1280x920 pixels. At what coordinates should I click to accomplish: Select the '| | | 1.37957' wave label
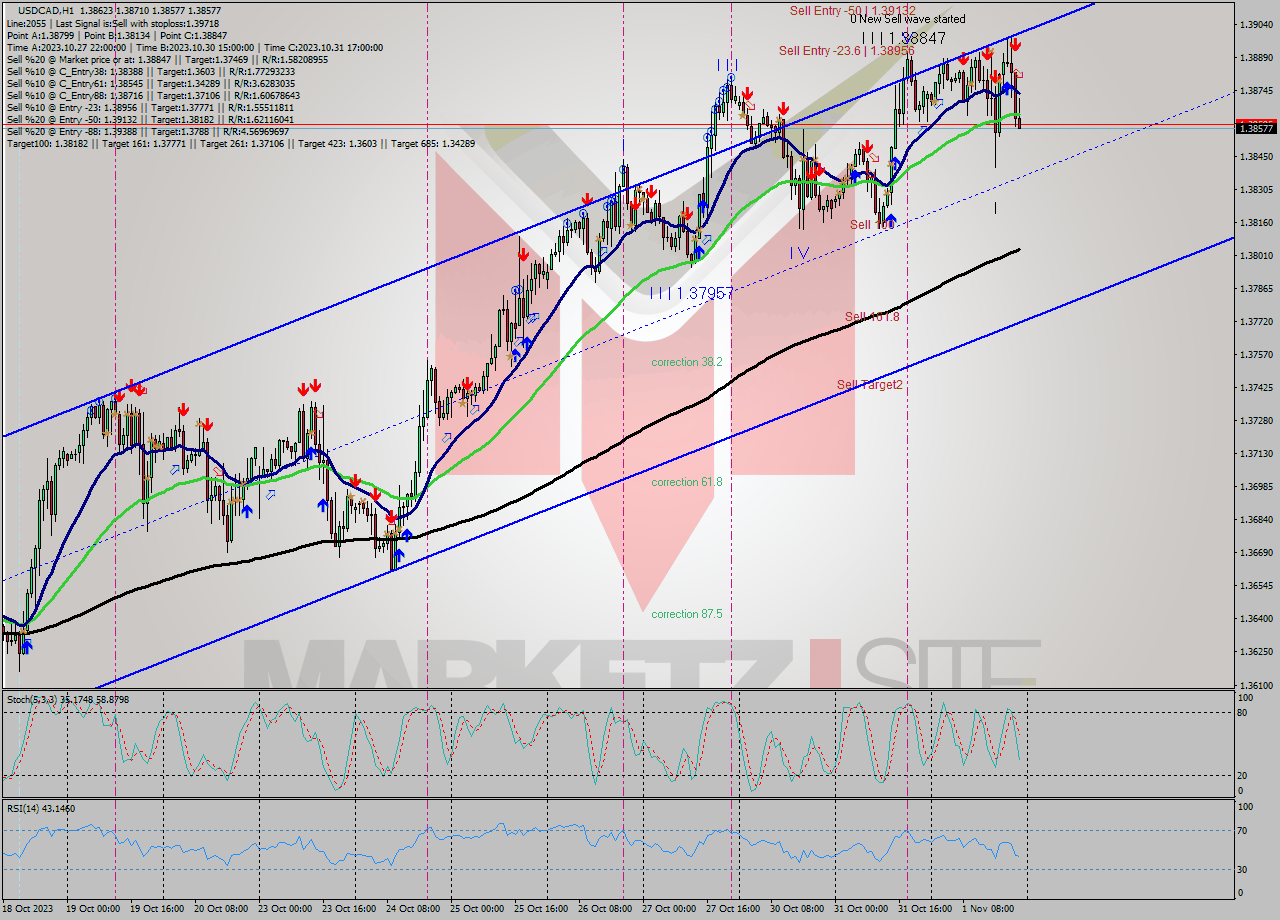point(691,293)
